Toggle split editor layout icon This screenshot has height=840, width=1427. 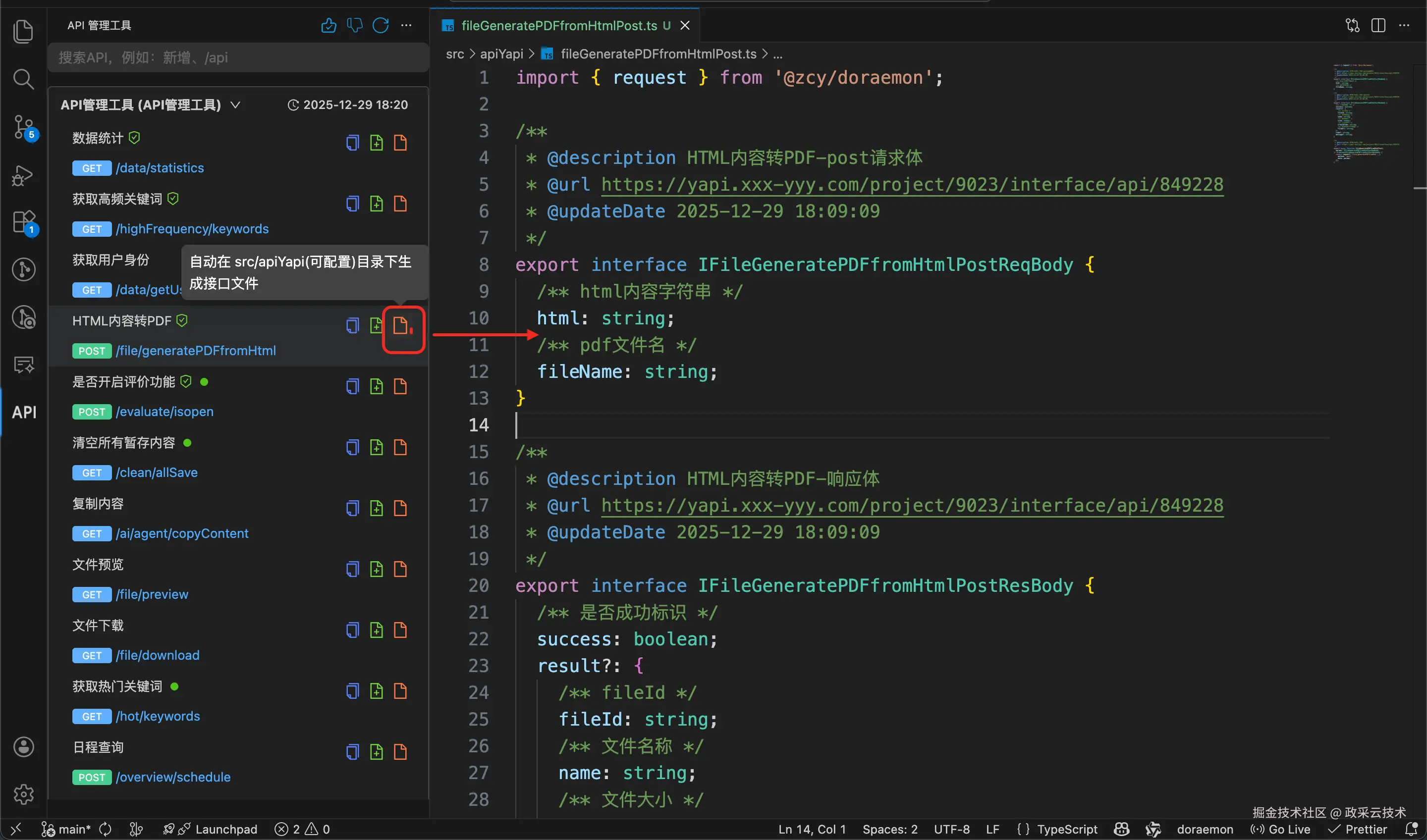pos(1378,25)
